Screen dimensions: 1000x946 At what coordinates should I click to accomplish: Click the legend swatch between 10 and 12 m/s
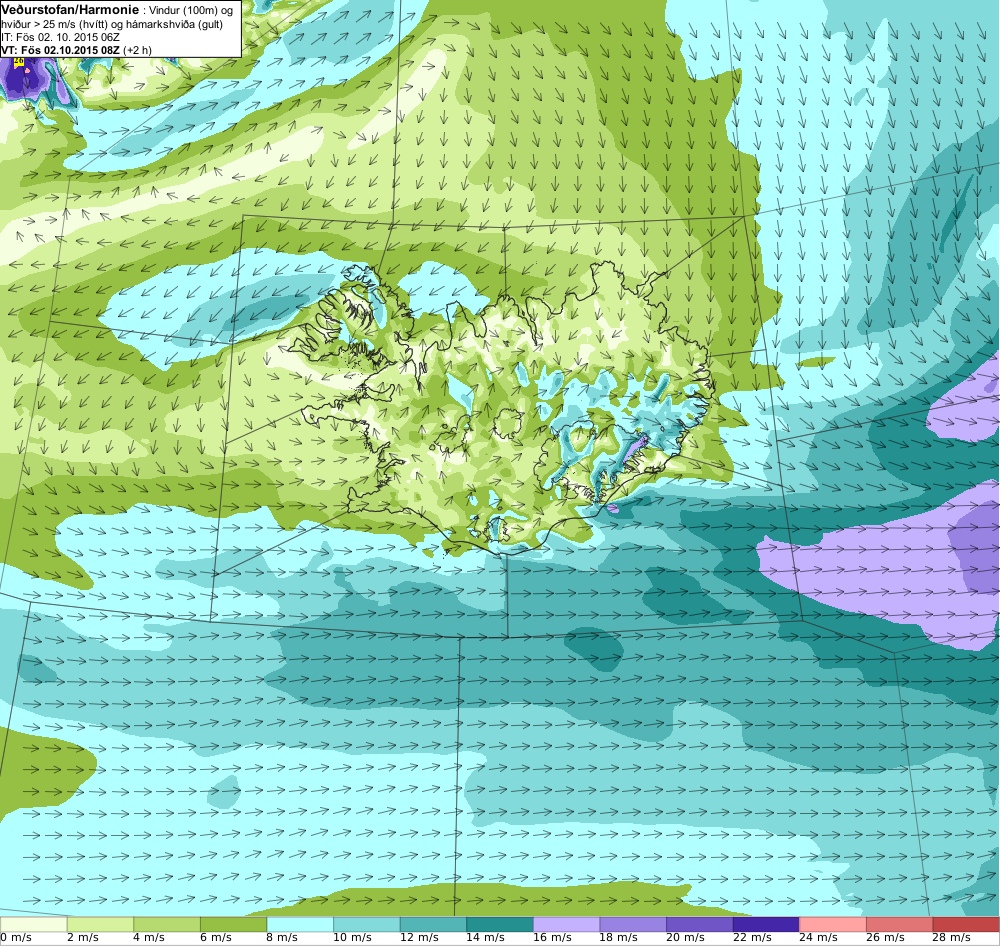click(367, 924)
